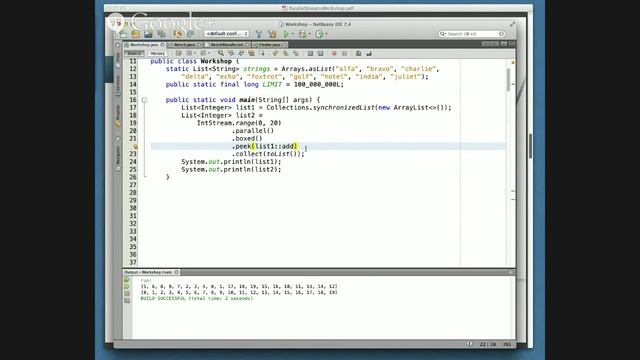Run the project with green play icon

(286, 34)
